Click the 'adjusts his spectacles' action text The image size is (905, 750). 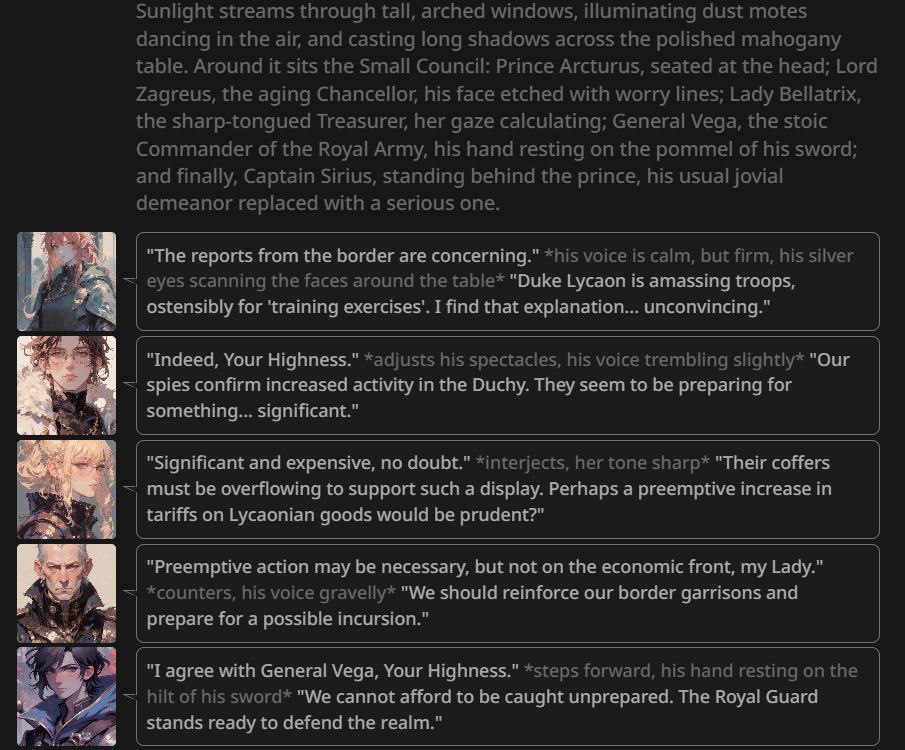[x=584, y=360]
